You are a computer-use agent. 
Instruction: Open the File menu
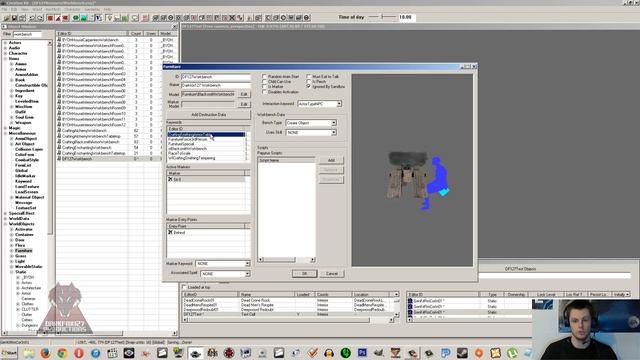pos(4,9)
